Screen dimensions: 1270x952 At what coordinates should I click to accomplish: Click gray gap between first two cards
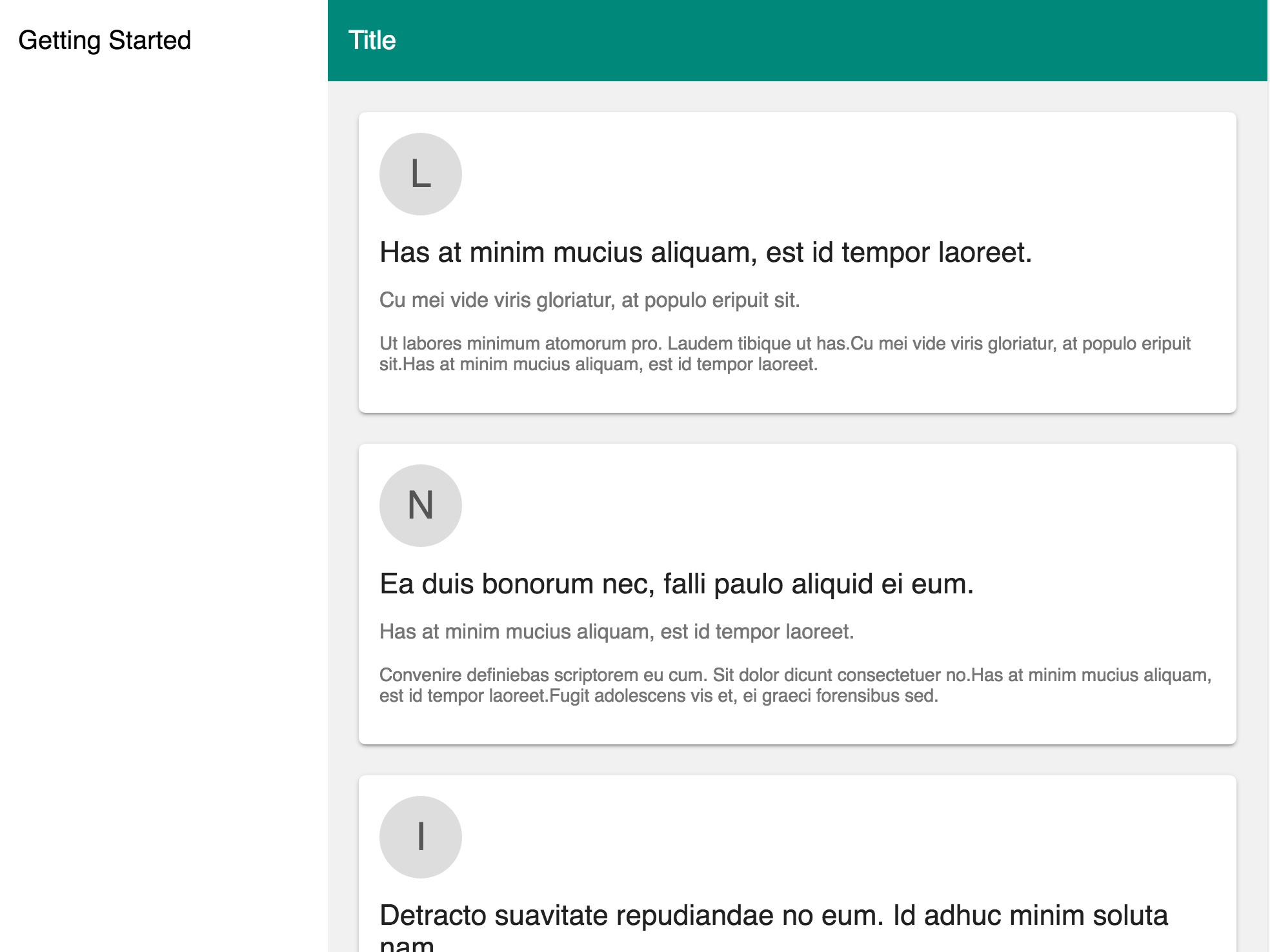[x=797, y=428]
